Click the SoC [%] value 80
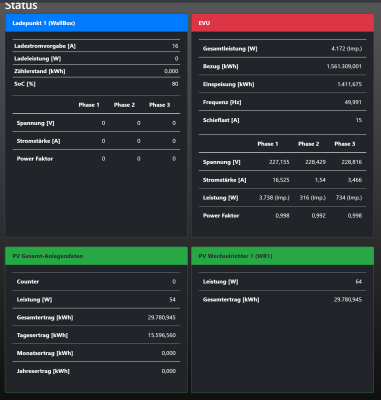Viewport: 381px width, 400px height. 175,84
